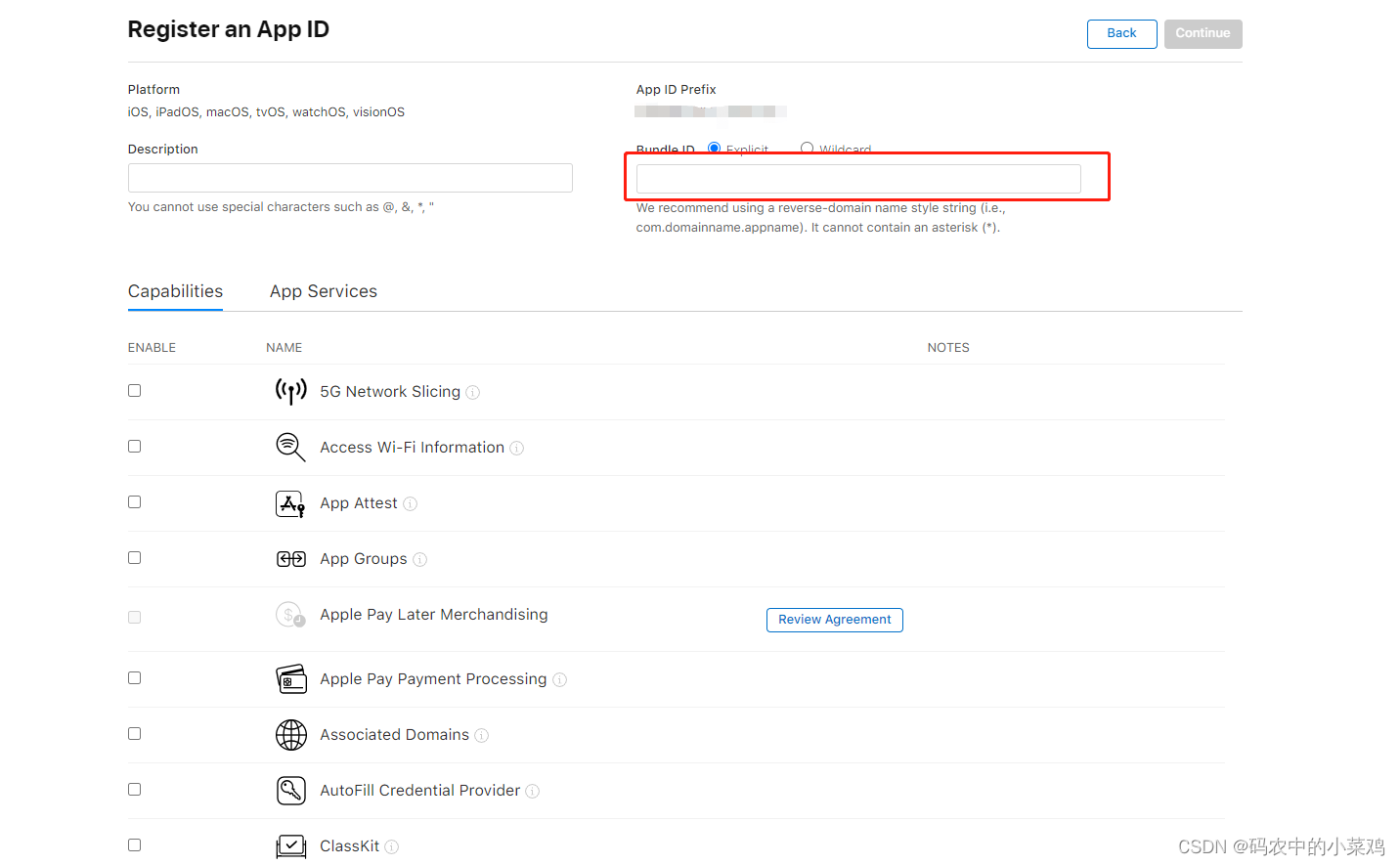Image resolution: width=1400 pixels, height=865 pixels.
Task: Click the ENABLE column header
Action: coord(153,348)
